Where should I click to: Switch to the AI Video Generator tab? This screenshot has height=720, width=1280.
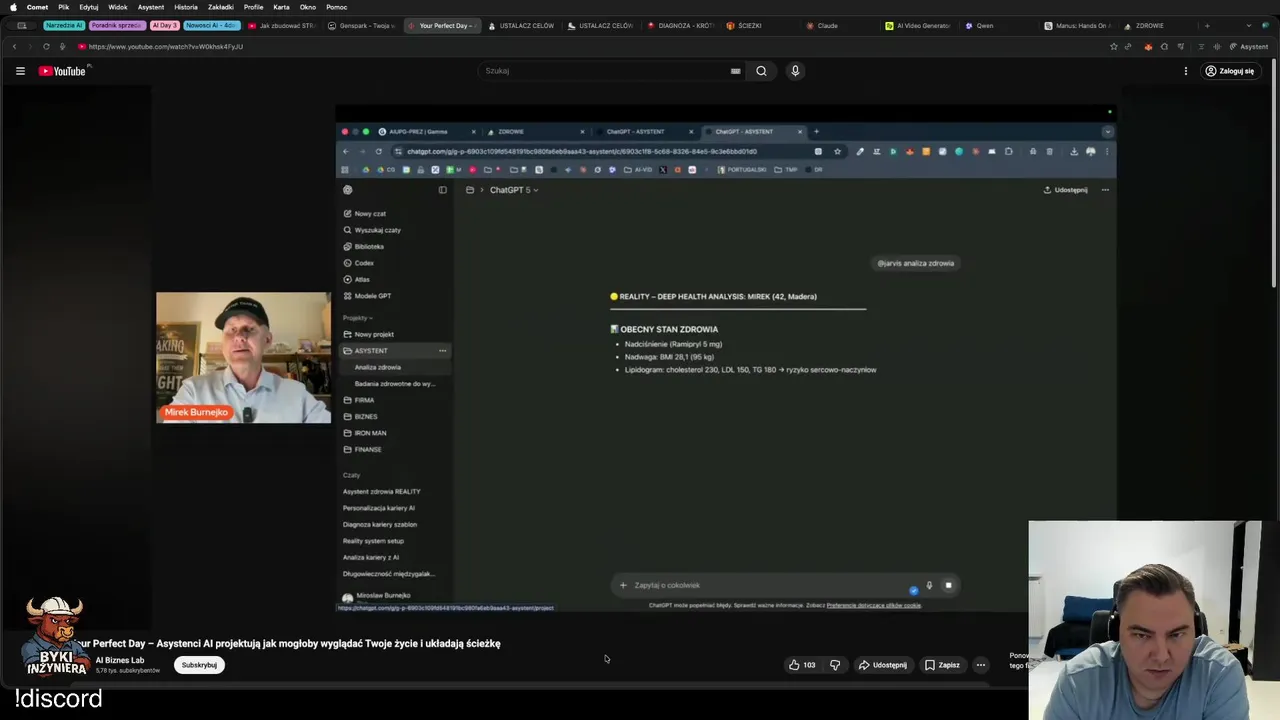click(918, 25)
